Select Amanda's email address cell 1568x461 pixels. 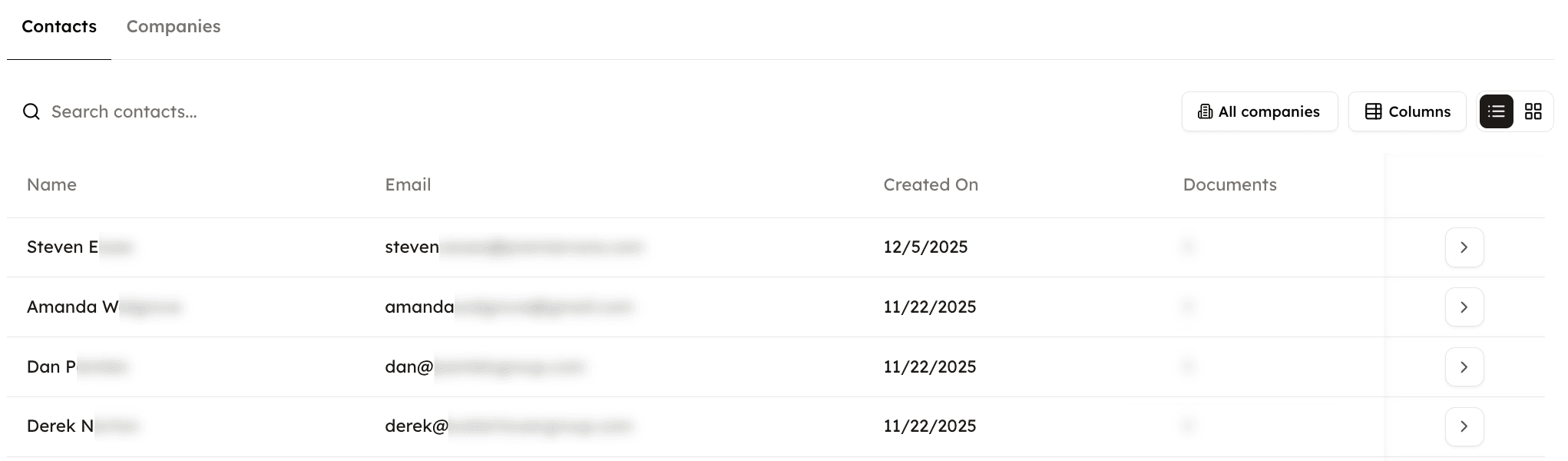[507, 307]
